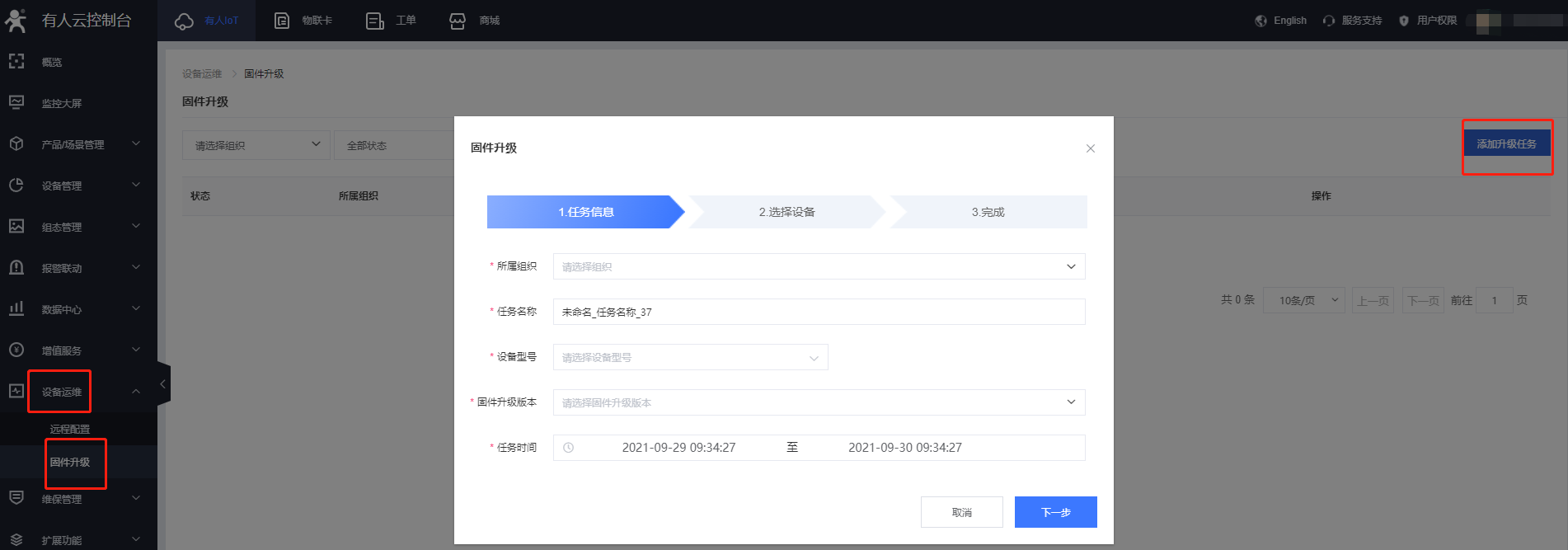Click the 概览 overview icon in sidebar
Screen dimensions: 1568x550
tap(16, 61)
